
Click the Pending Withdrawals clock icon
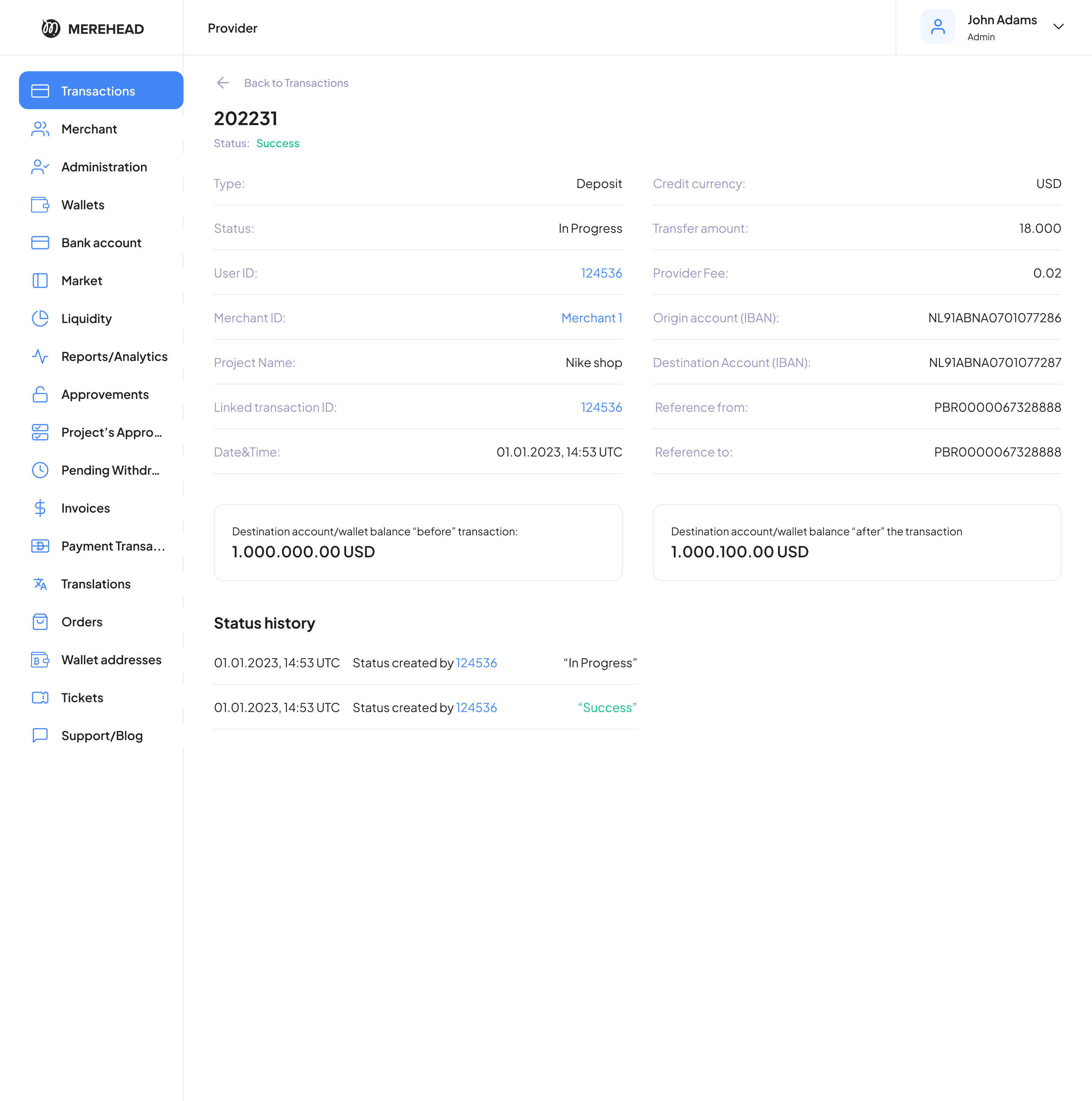(x=40, y=470)
